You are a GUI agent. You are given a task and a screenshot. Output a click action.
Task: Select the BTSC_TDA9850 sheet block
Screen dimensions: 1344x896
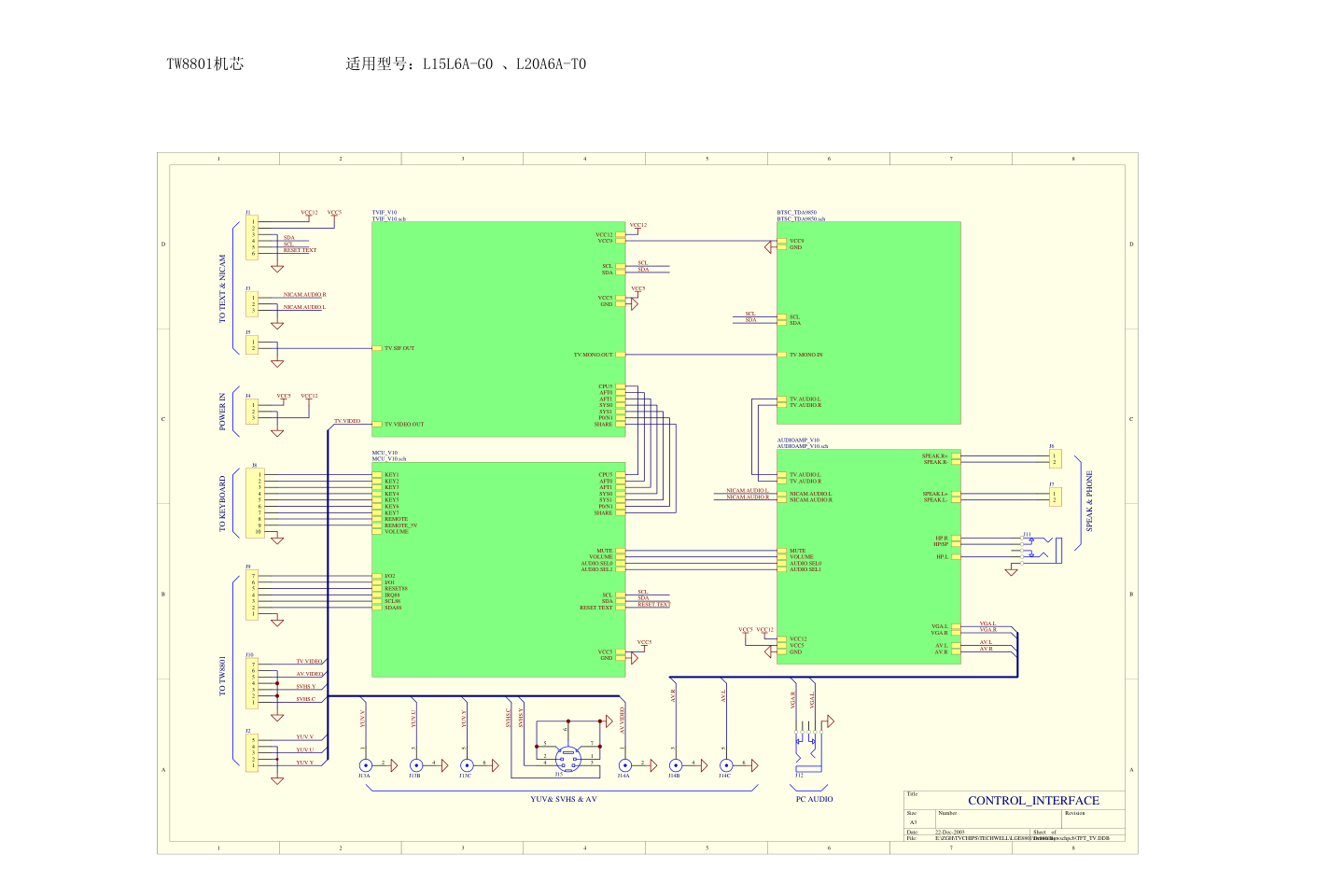869,323
